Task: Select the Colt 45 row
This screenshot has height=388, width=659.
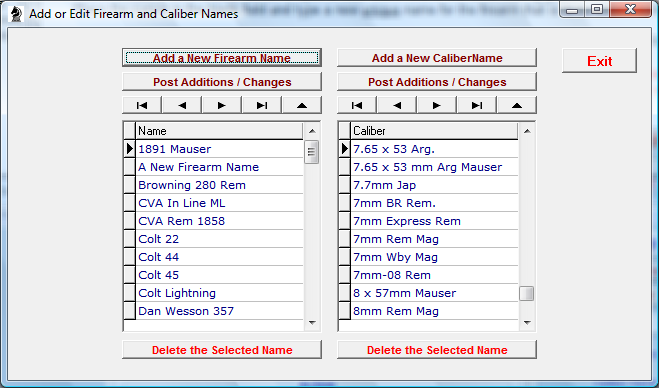Action: [219, 275]
